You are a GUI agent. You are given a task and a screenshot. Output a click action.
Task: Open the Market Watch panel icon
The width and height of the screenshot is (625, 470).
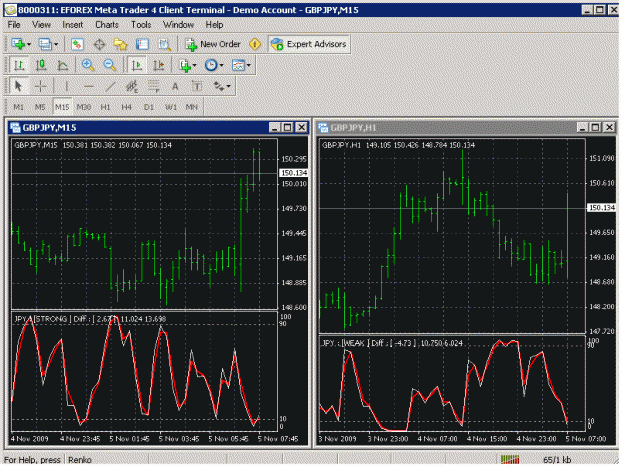[x=77, y=44]
